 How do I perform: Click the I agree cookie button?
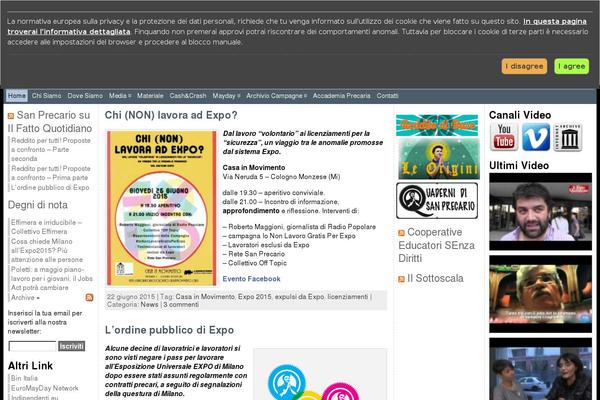click(x=571, y=66)
